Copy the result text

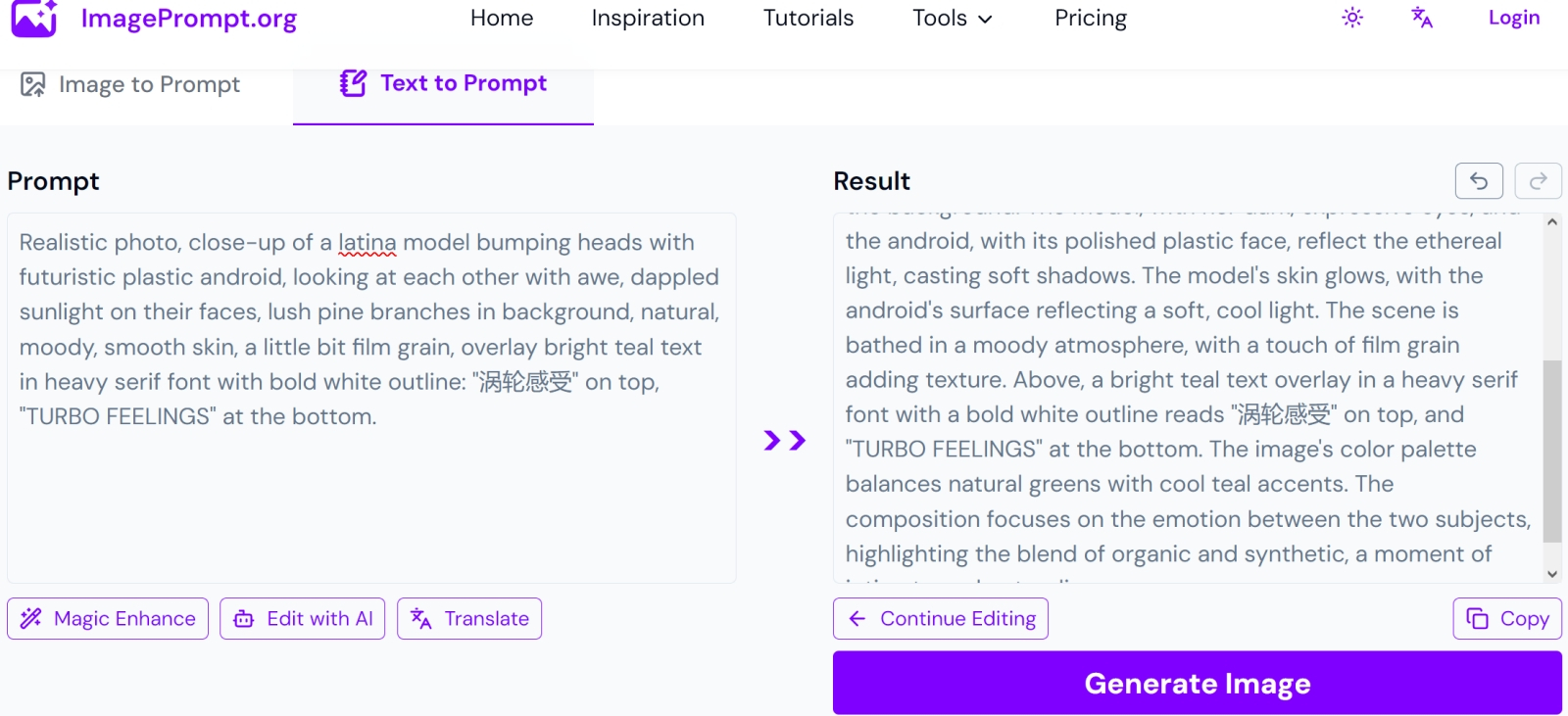[x=1507, y=619]
